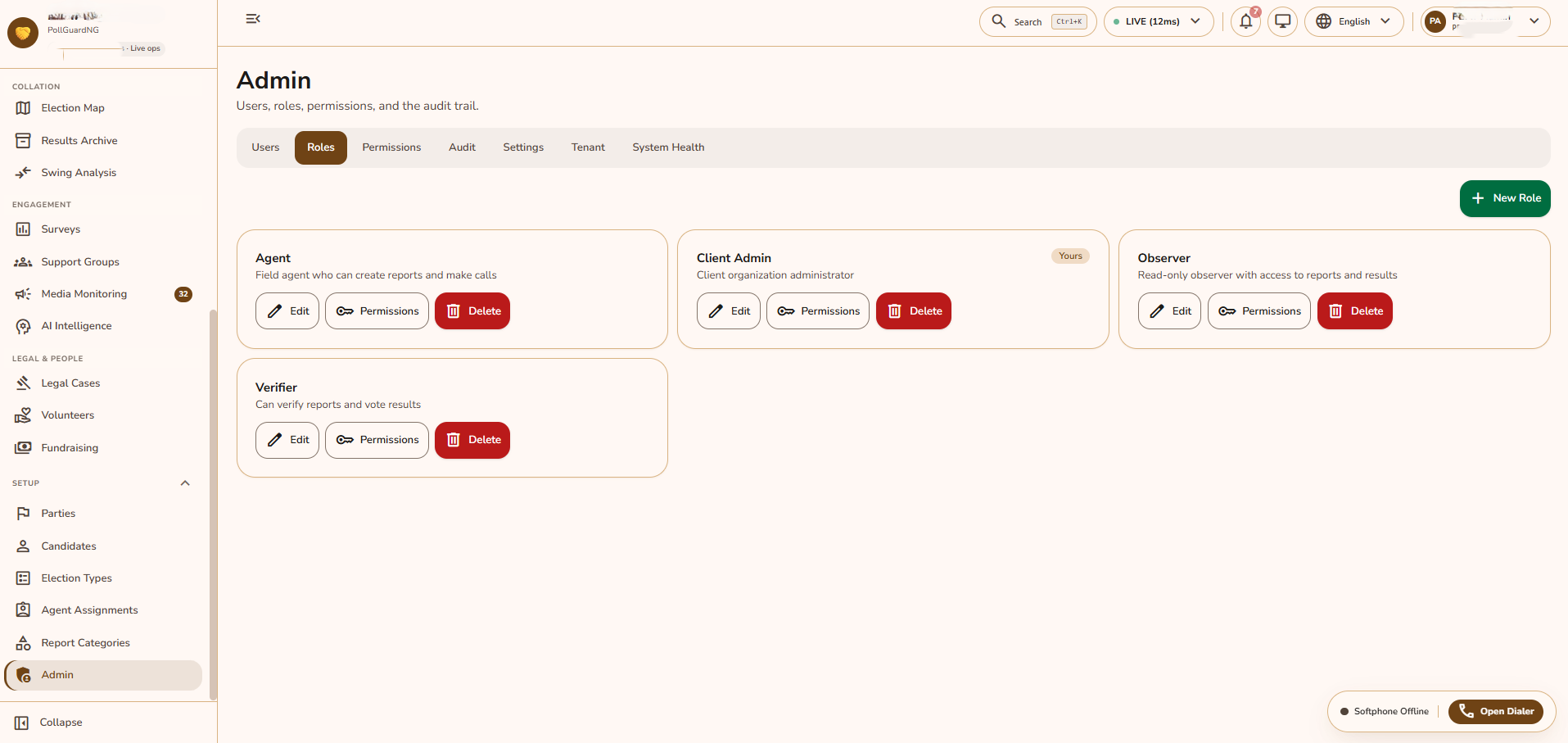The image size is (1568, 743).
Task: Collapse the sidebar
Action: tap(49, 723)
